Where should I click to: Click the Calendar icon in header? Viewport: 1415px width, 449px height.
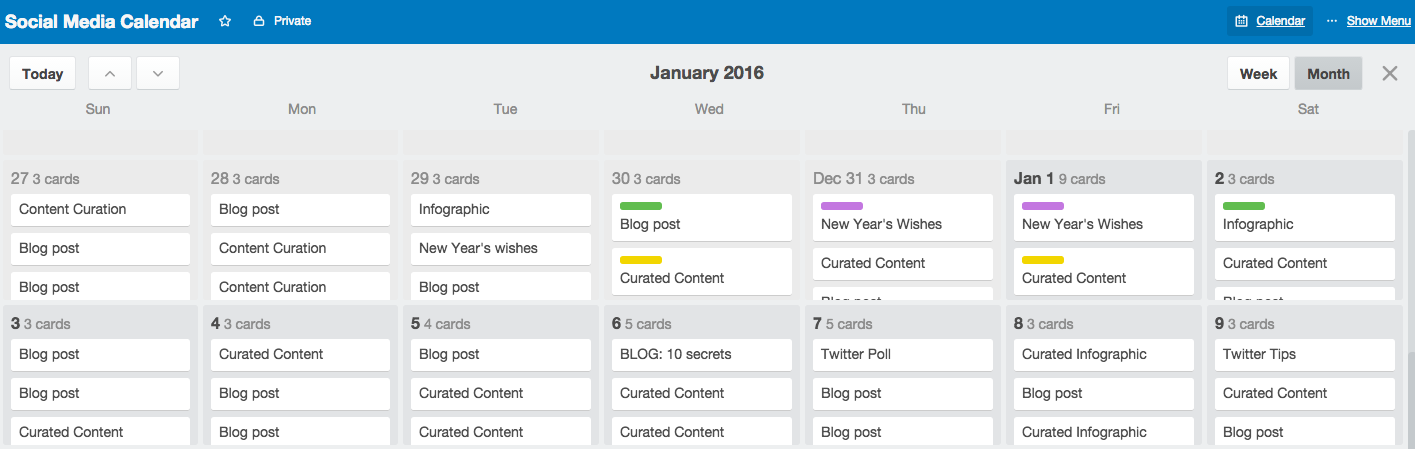[1241, 21]
